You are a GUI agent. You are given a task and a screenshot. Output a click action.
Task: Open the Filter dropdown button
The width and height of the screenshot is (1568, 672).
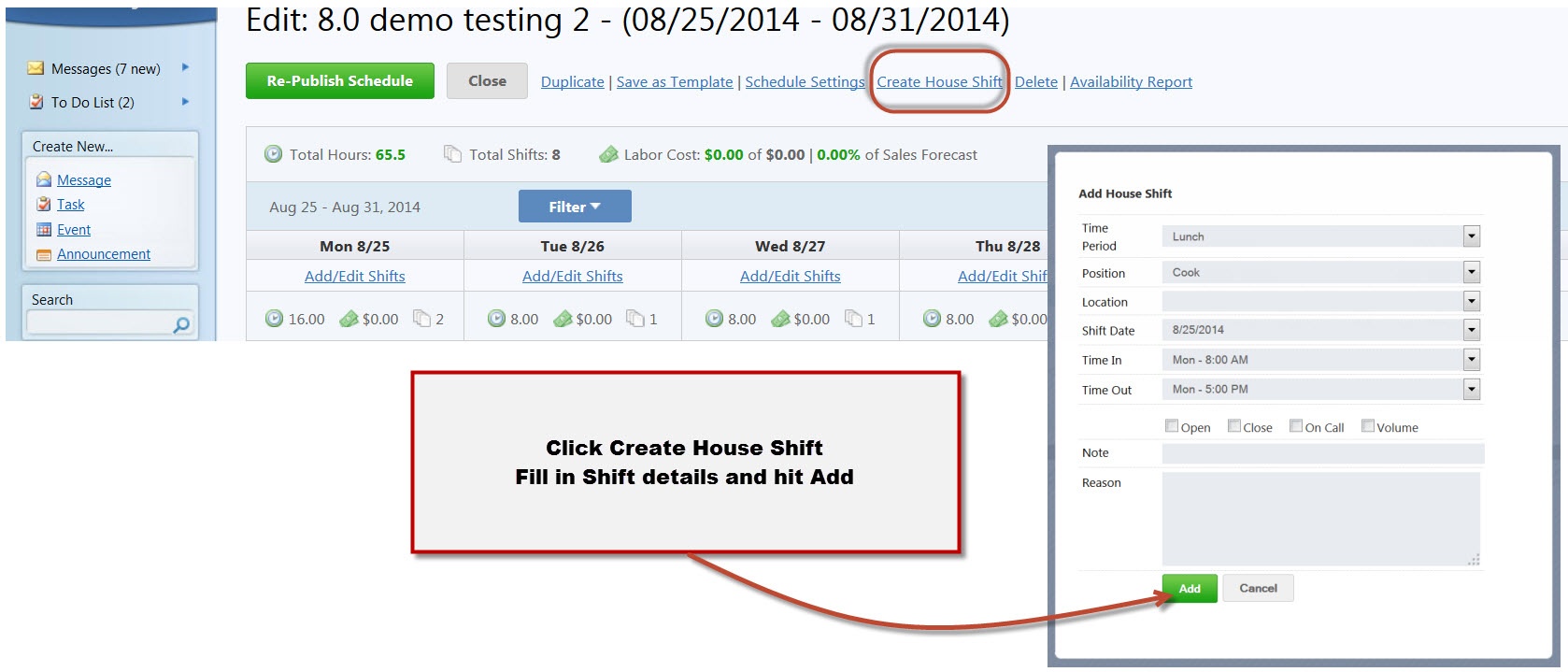(575, 207)
